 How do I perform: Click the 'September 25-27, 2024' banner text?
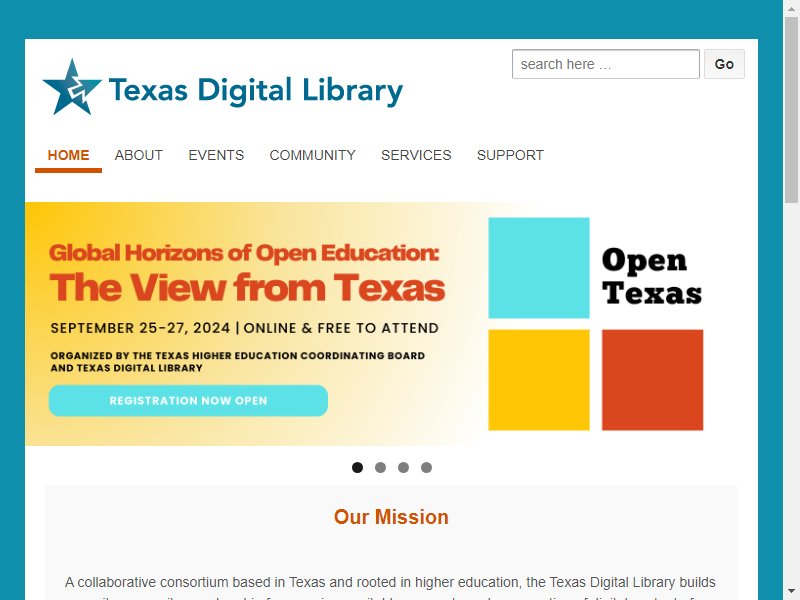pyautogui.click(x=140, y=328)
